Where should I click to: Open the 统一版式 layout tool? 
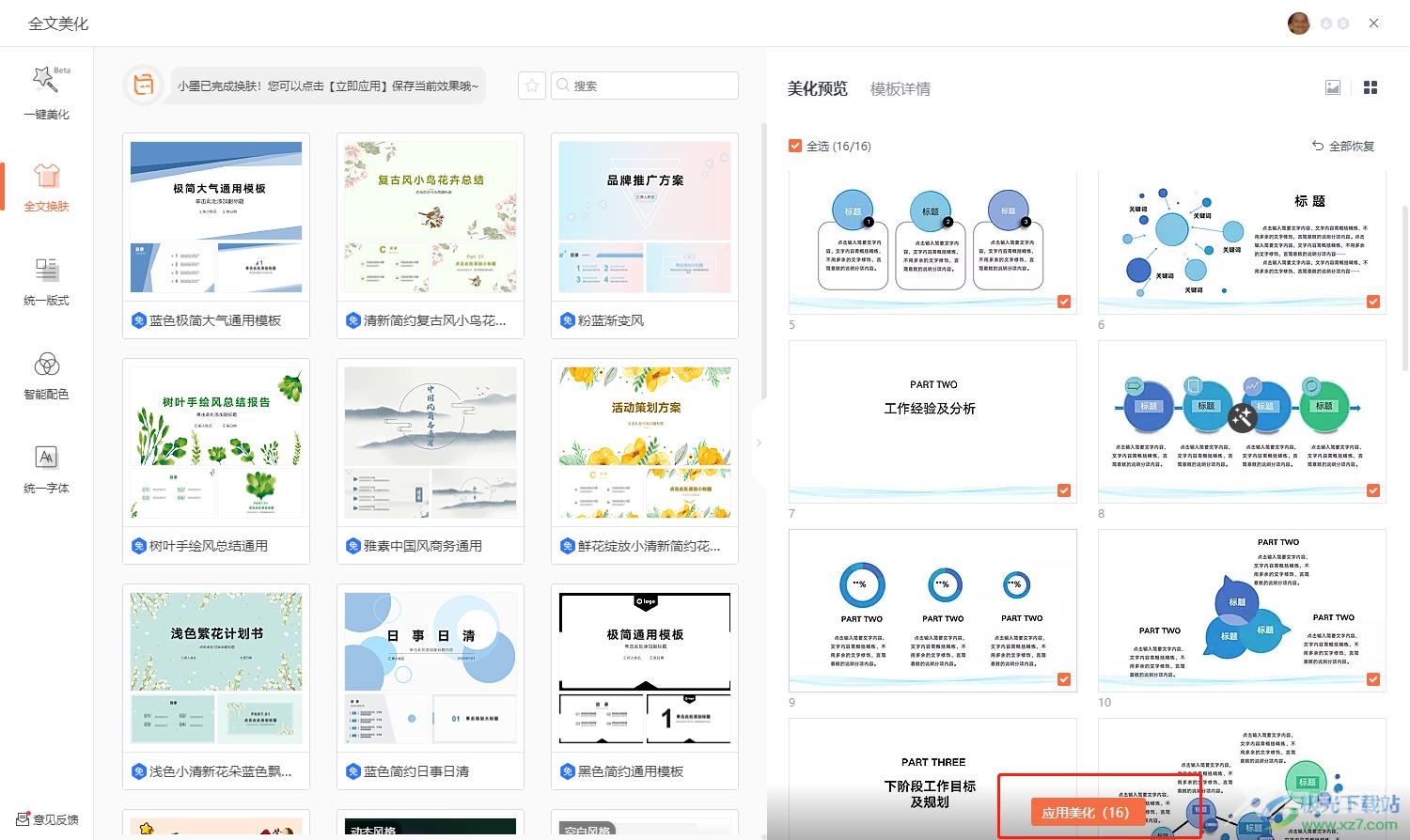46,270
